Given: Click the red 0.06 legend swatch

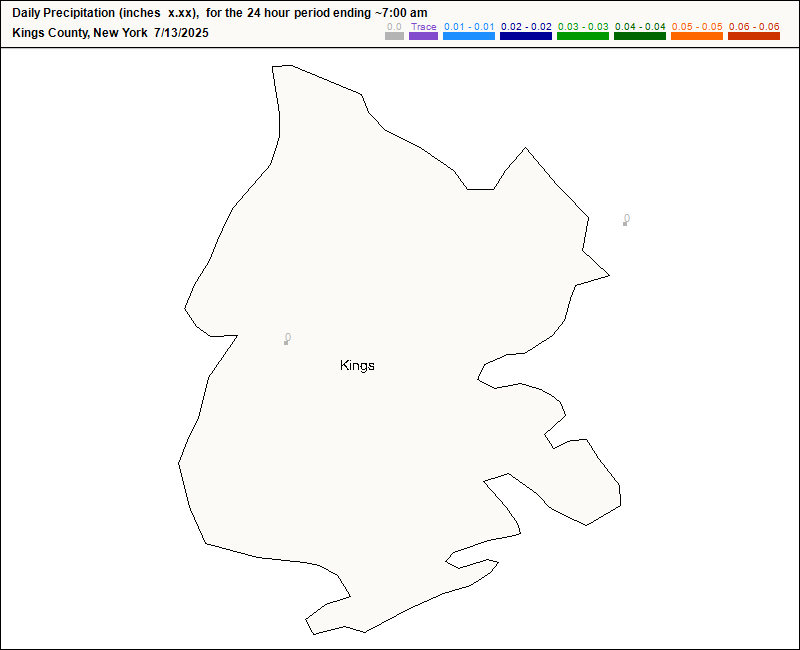Looking at the screenshot, I should [754, 36].
